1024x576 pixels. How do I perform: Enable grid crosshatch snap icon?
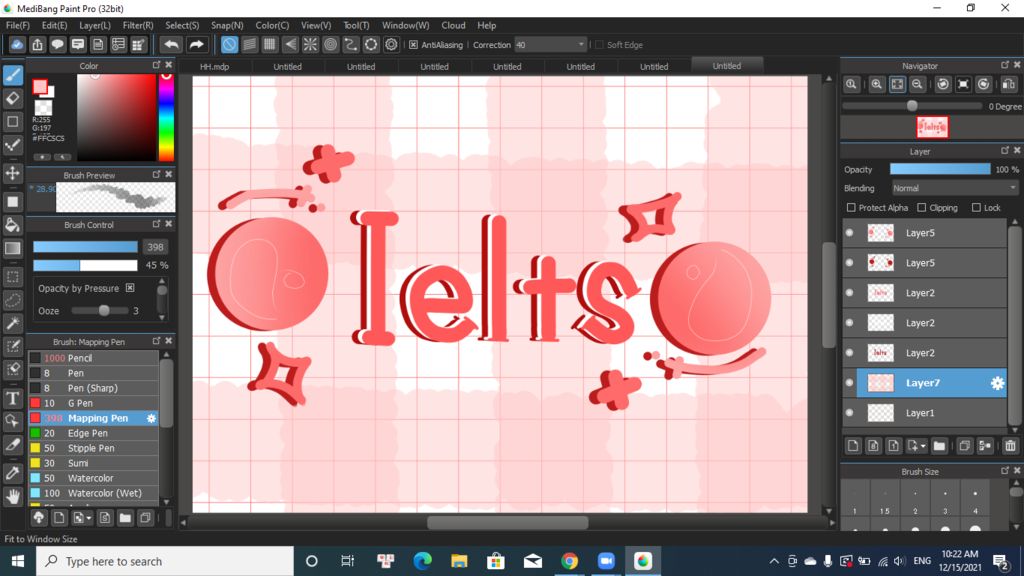[x=270, y=44]
